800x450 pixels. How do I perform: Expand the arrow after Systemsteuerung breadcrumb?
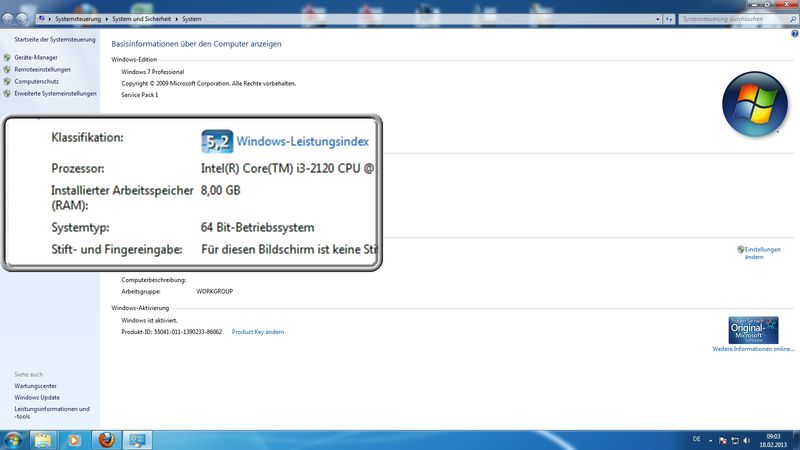(x=107, y=19)
